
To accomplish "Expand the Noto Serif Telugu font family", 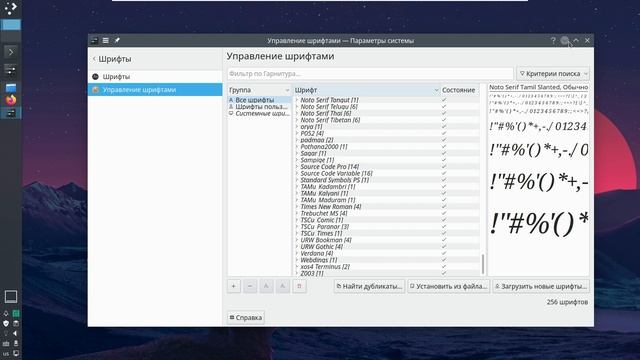I will point(297,107).
